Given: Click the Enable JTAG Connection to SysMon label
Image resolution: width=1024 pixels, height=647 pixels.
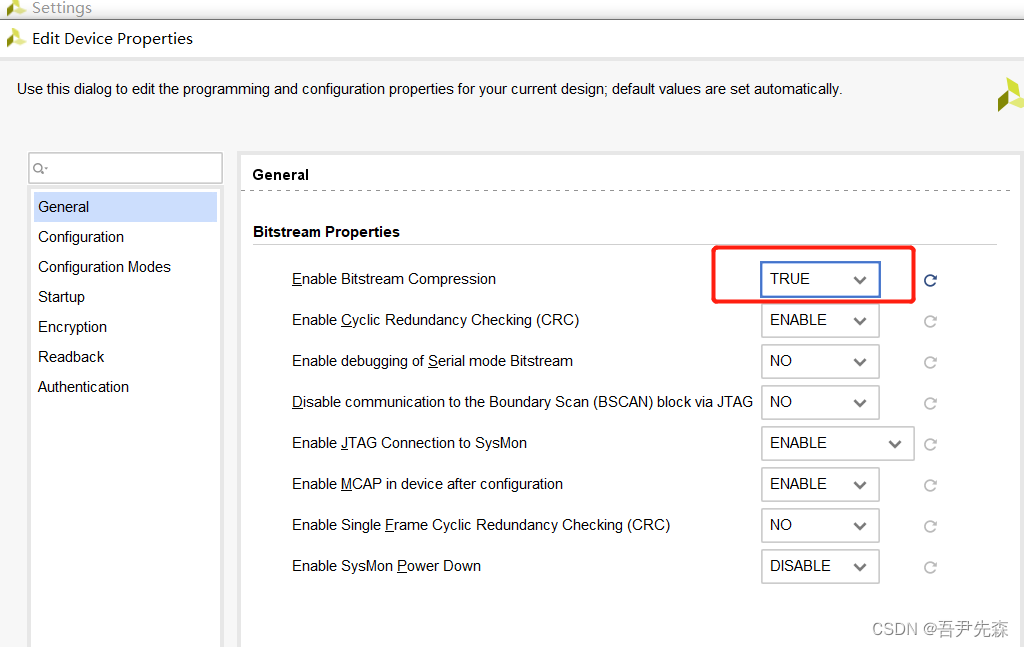Looking at the screenshot, I should click(409, 443).
